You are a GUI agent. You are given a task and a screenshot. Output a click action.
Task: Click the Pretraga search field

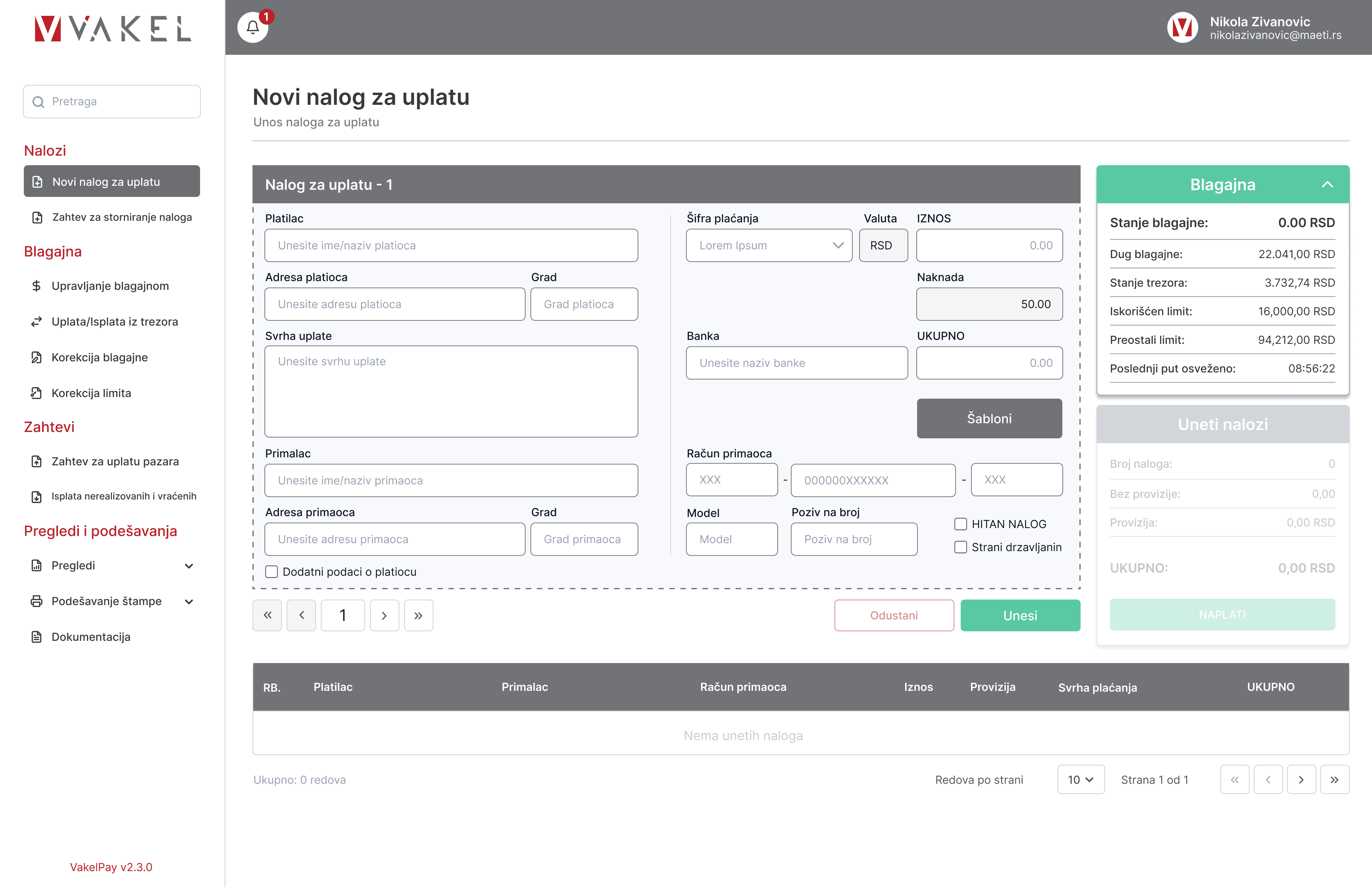[x=112, y=102]
